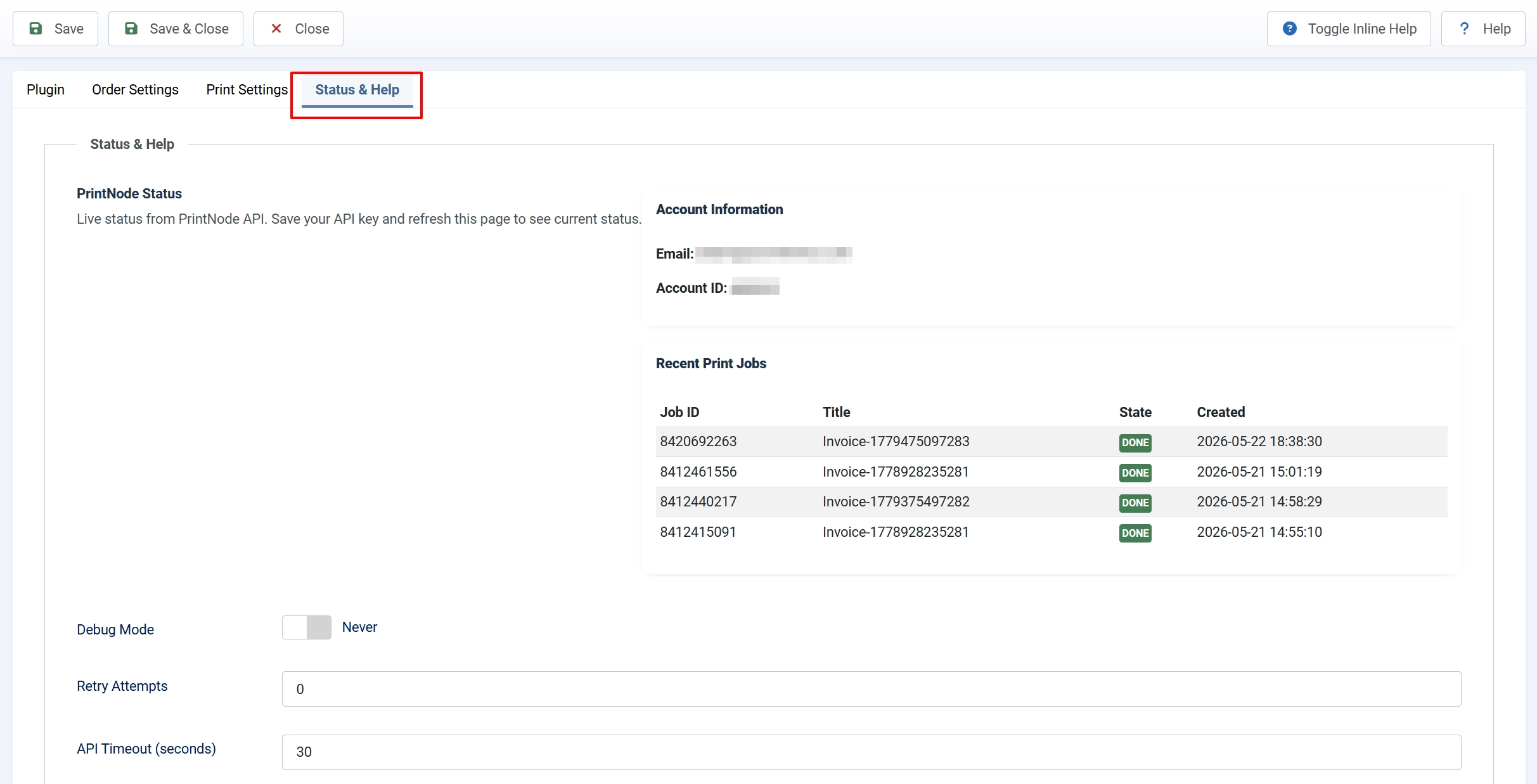The height and width of the screenshot is (784, 1537).
Task: Click the red X Close icon
Action: [x=276, y=29]
